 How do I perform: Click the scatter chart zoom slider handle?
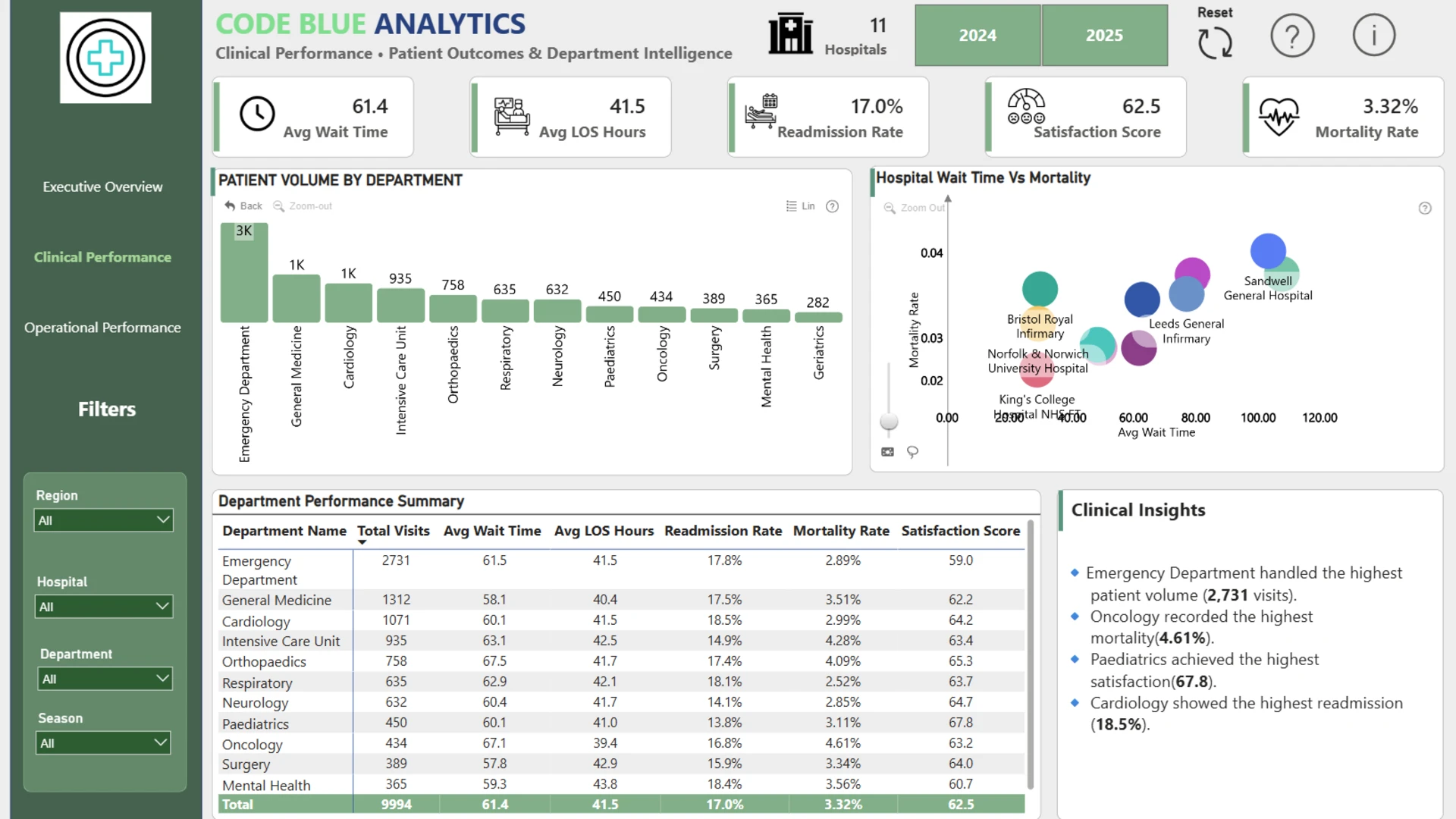tap(889, 422)
